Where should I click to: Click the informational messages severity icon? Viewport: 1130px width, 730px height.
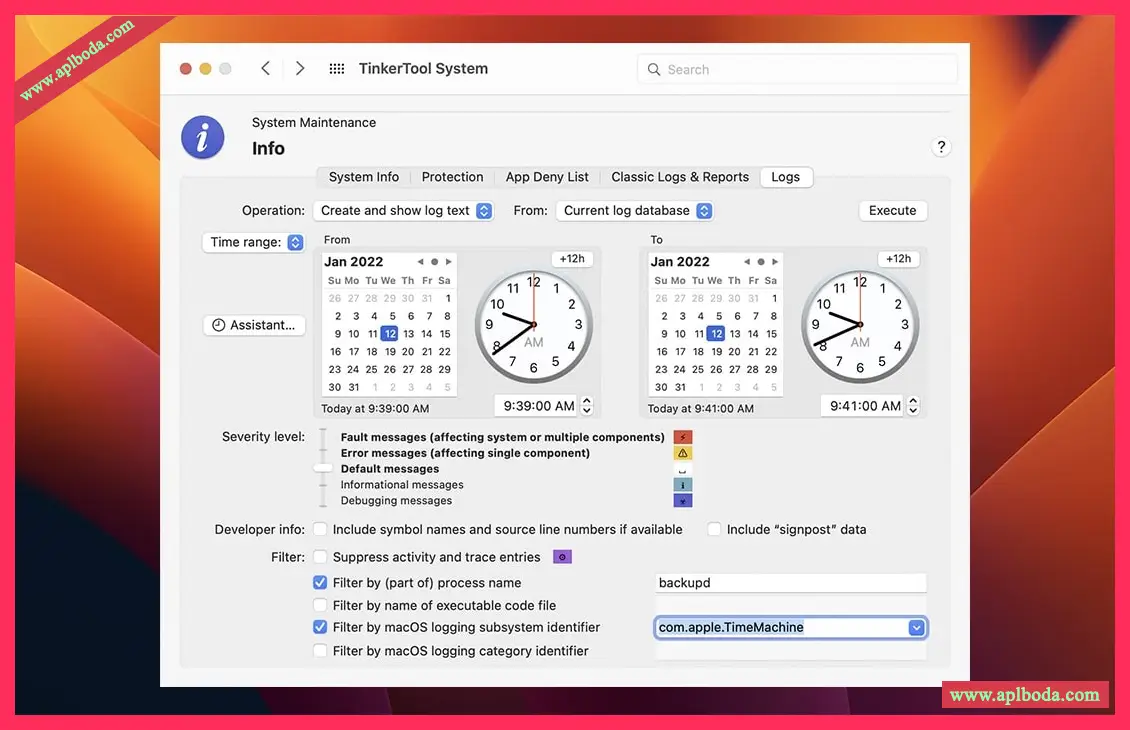[x=683, y=485]
